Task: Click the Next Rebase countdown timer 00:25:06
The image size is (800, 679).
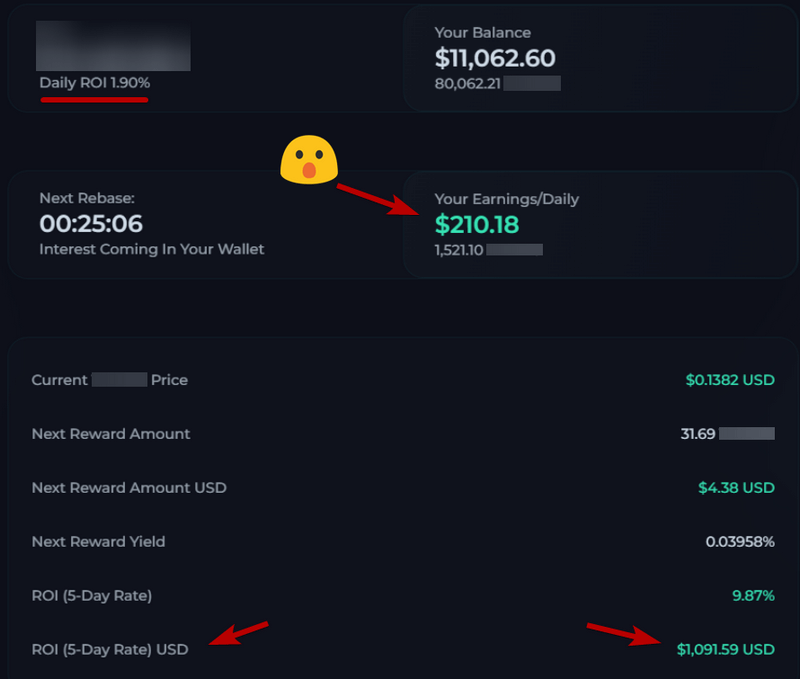Action: 91,223
